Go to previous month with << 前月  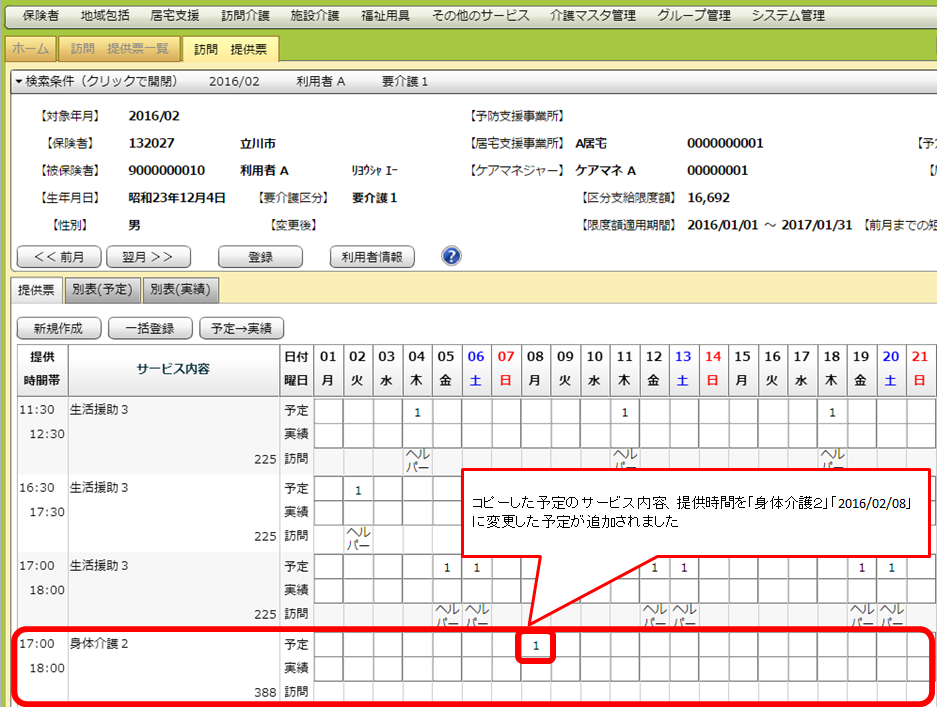pyautogui.click(x=58, y=257)
